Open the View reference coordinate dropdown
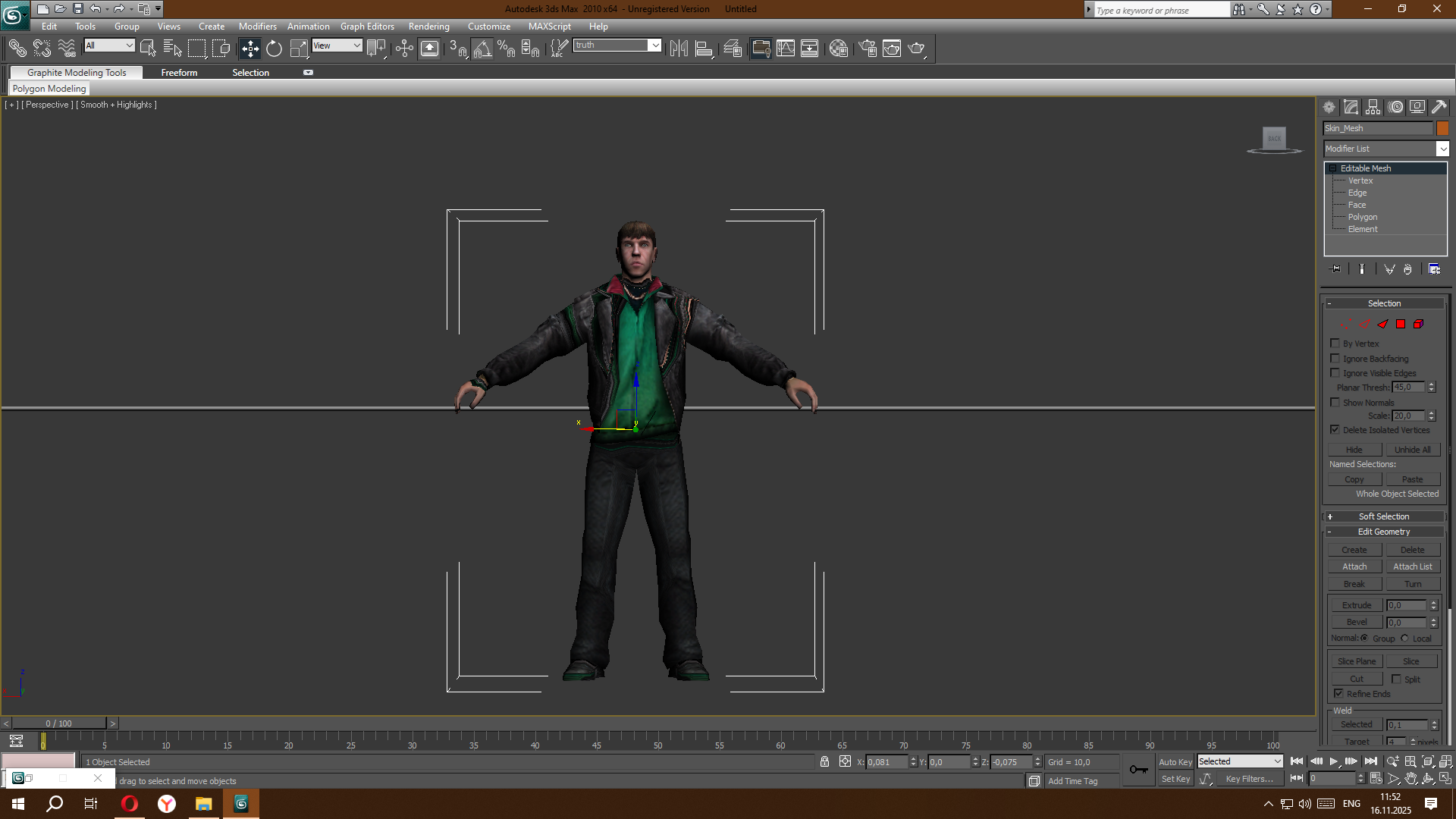The height and width of the screenshot is (819, 1456). pyautogui.click(x=337, y=45)
